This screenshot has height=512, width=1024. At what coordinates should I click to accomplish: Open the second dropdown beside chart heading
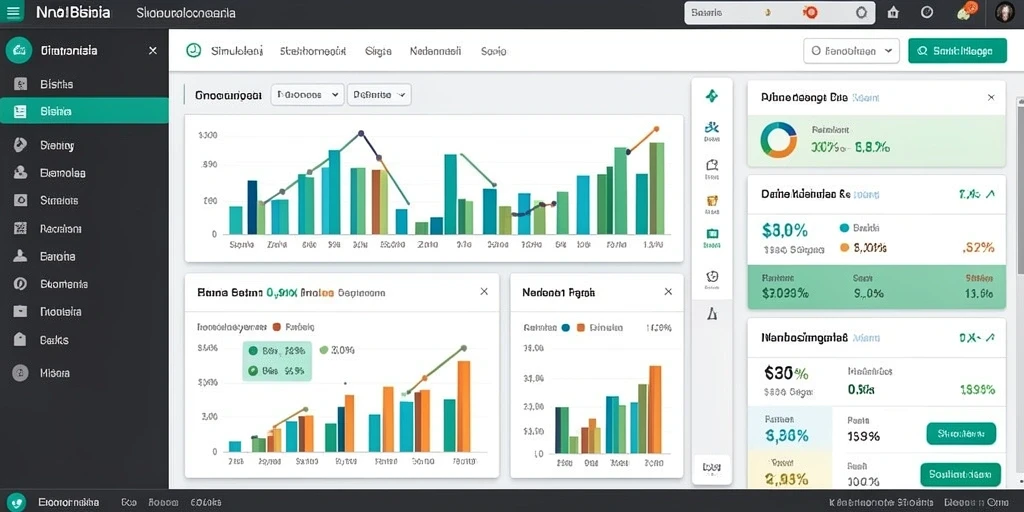click(379, 95)
